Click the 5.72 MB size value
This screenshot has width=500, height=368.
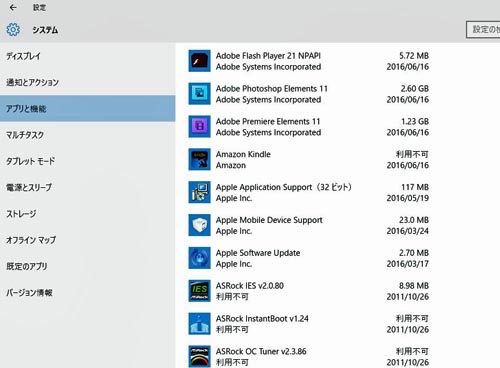coord(414,56)
